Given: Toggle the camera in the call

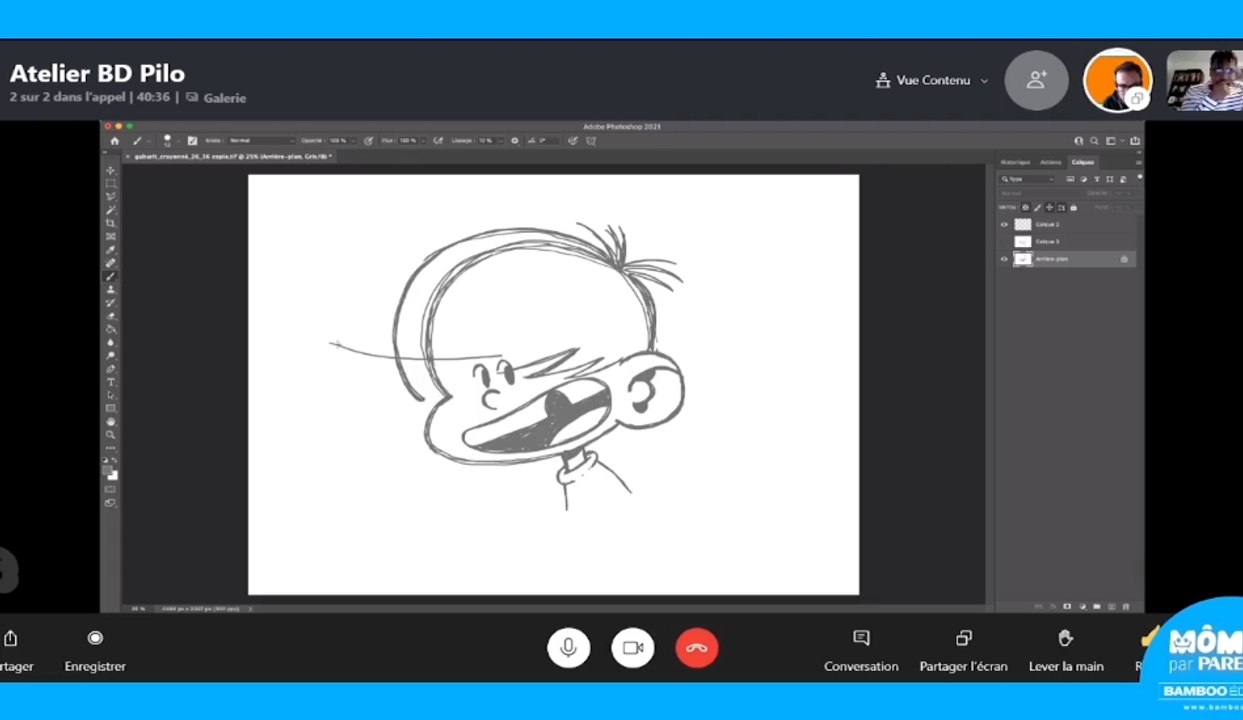Looking at the screenshot, I should [x=633, y=648].
